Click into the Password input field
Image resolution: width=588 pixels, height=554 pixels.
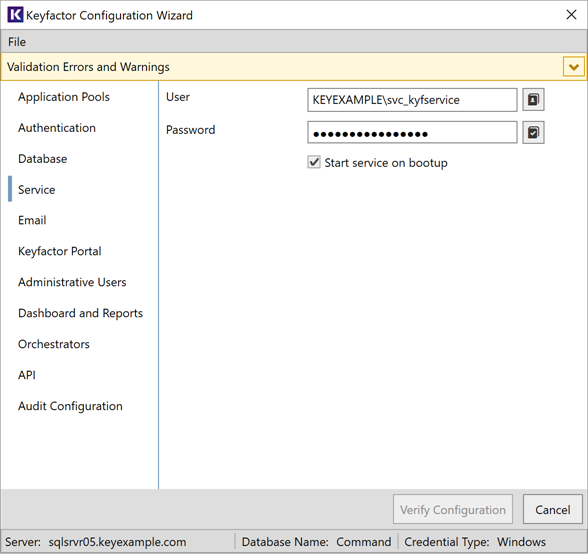pyautogui.click(x=412, y=132)
